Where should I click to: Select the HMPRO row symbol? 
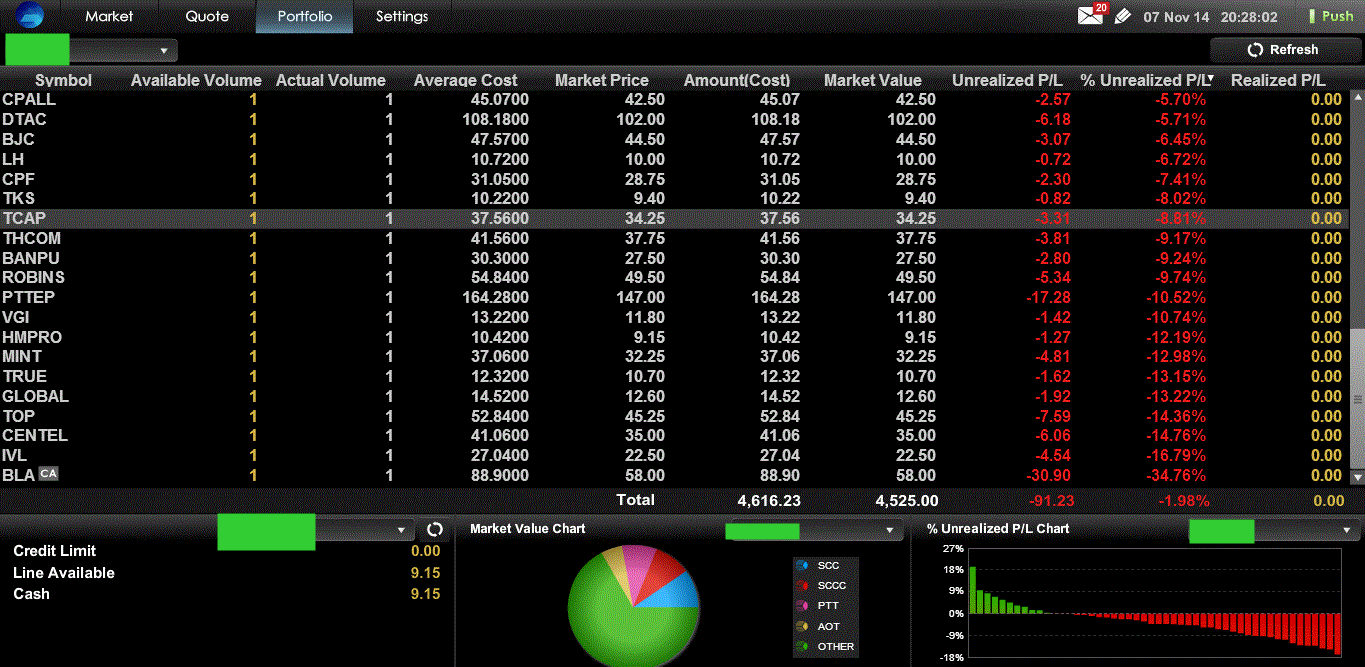(32, 337)
